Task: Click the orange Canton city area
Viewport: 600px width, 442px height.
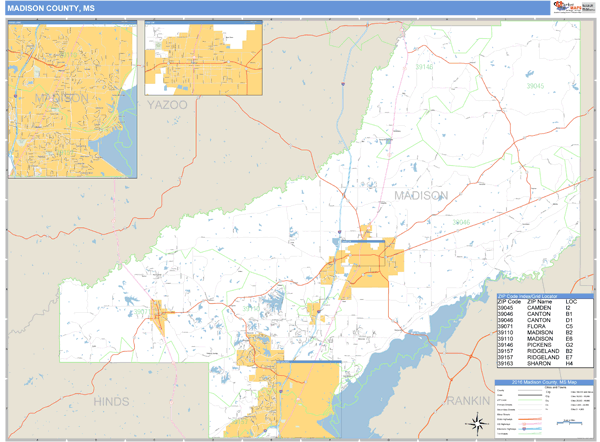Action: pyautogui.click(x=368, y=263)
